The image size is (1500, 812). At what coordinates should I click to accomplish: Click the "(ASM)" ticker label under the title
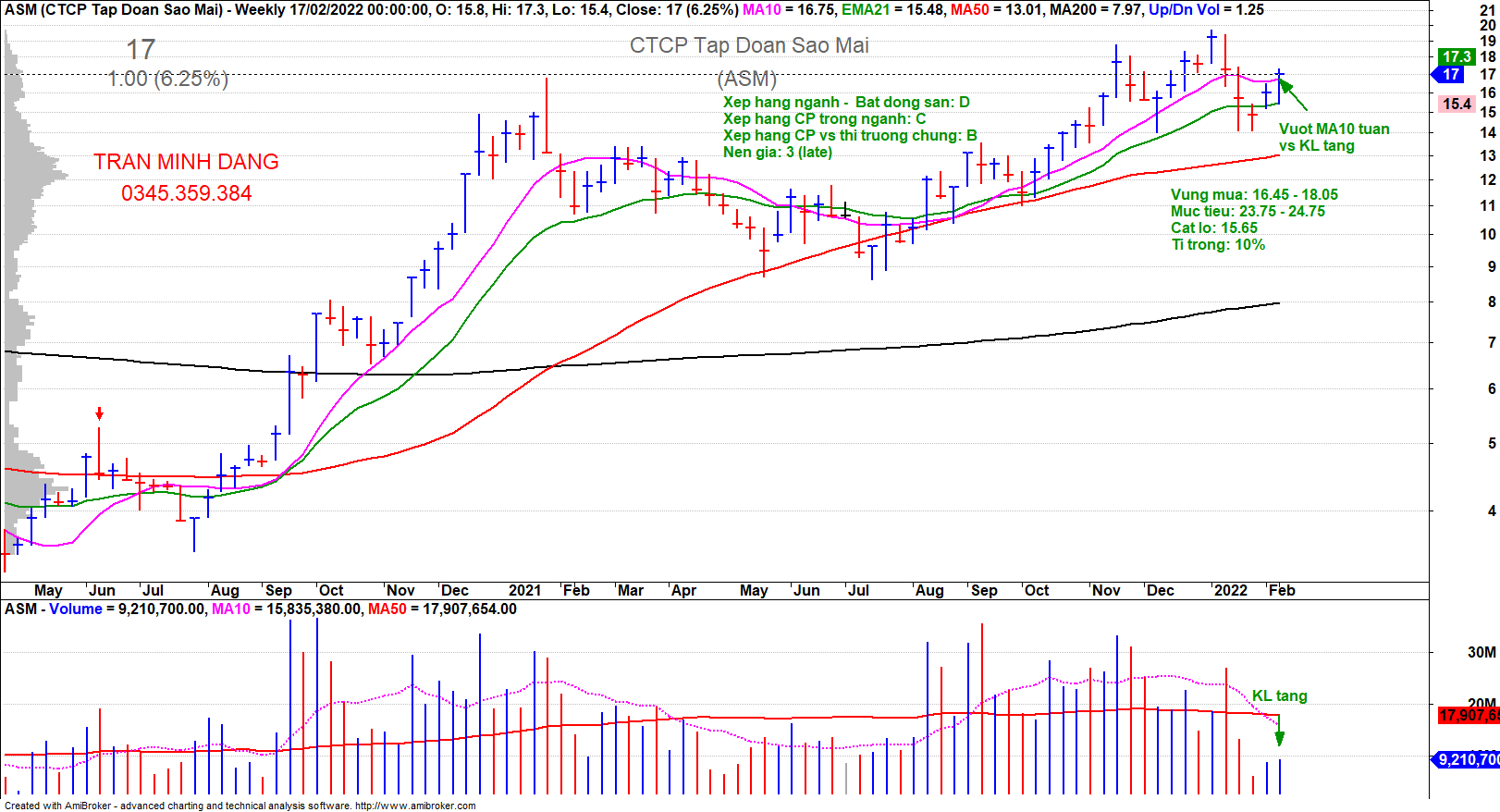[747, 79]
